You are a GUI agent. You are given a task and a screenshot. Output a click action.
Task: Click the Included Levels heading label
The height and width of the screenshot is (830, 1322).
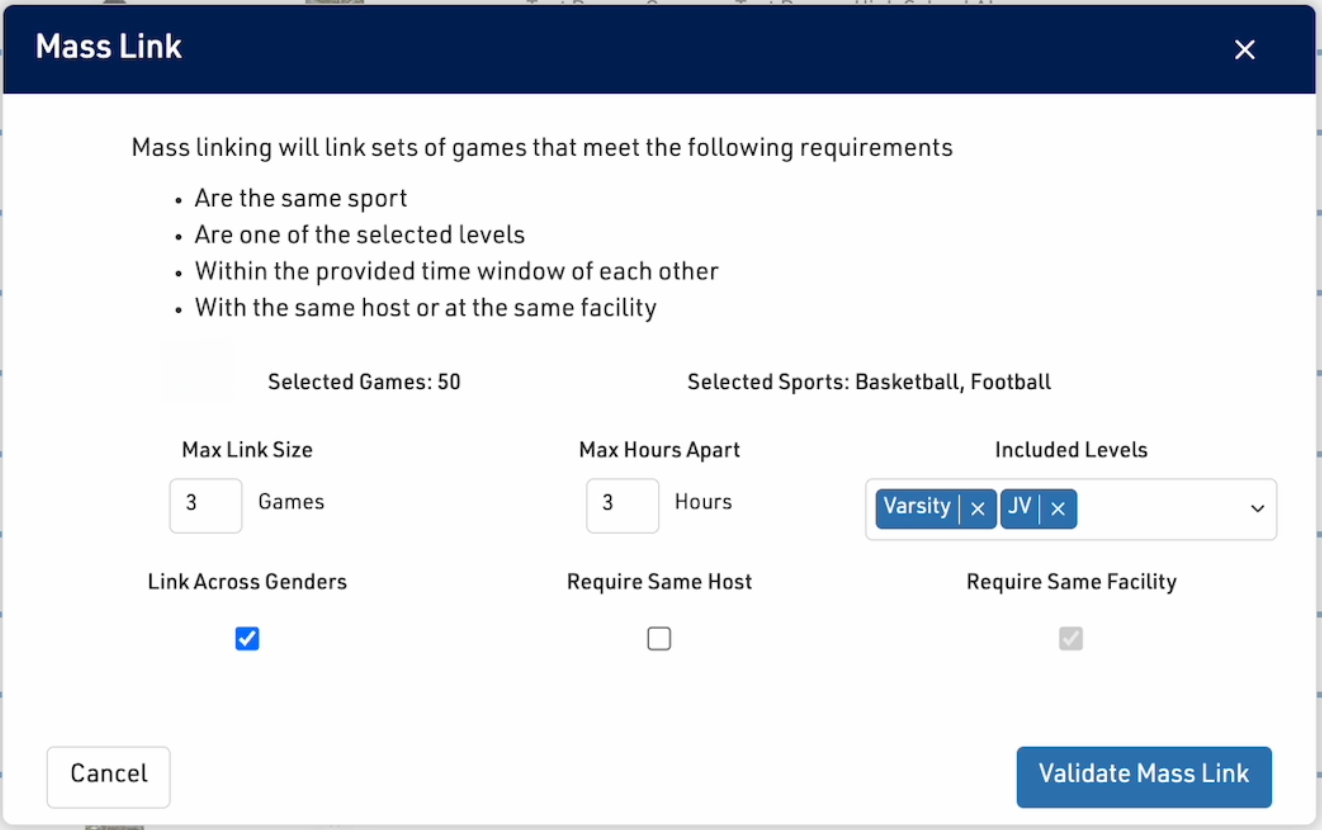tap(1071, 450)
